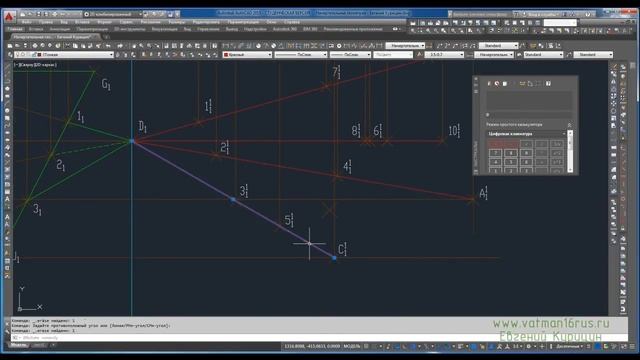
Task: Toggle the drawing grid display in status bar
Action: [367, 347]
